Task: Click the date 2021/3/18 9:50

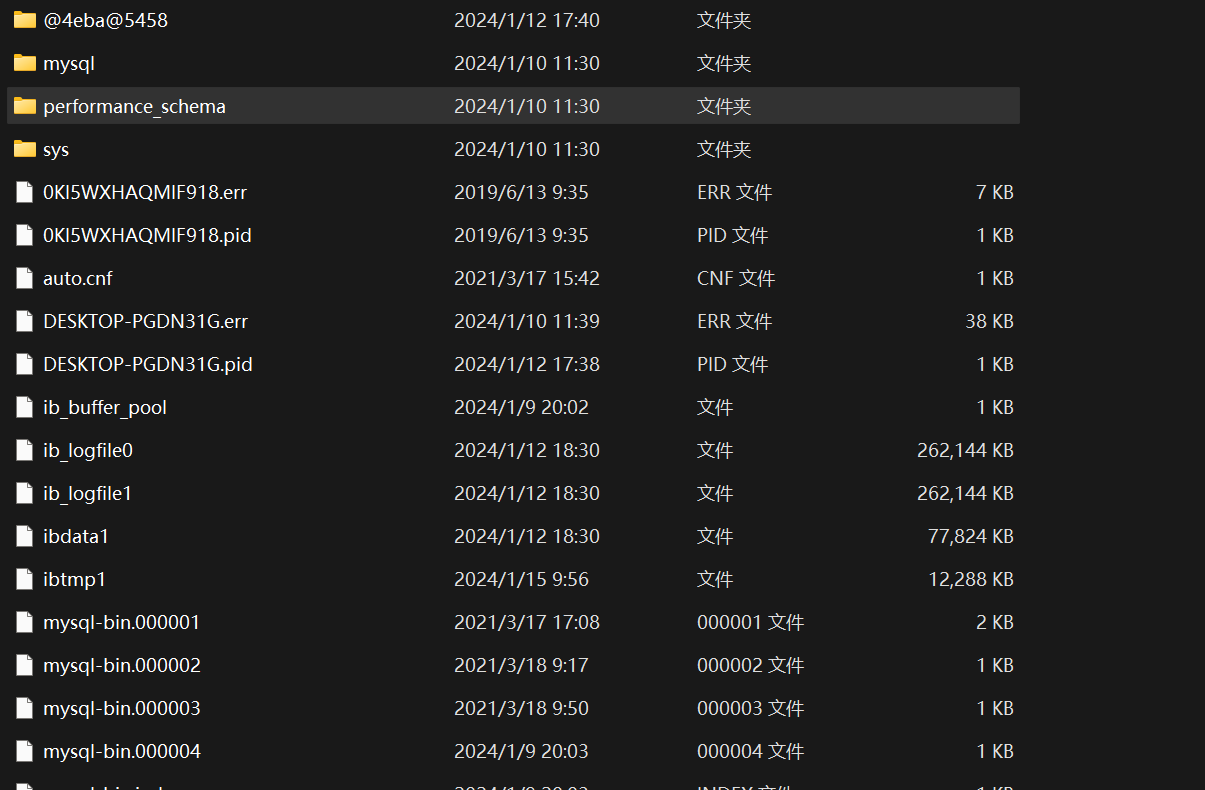Action: click(521, 708)
